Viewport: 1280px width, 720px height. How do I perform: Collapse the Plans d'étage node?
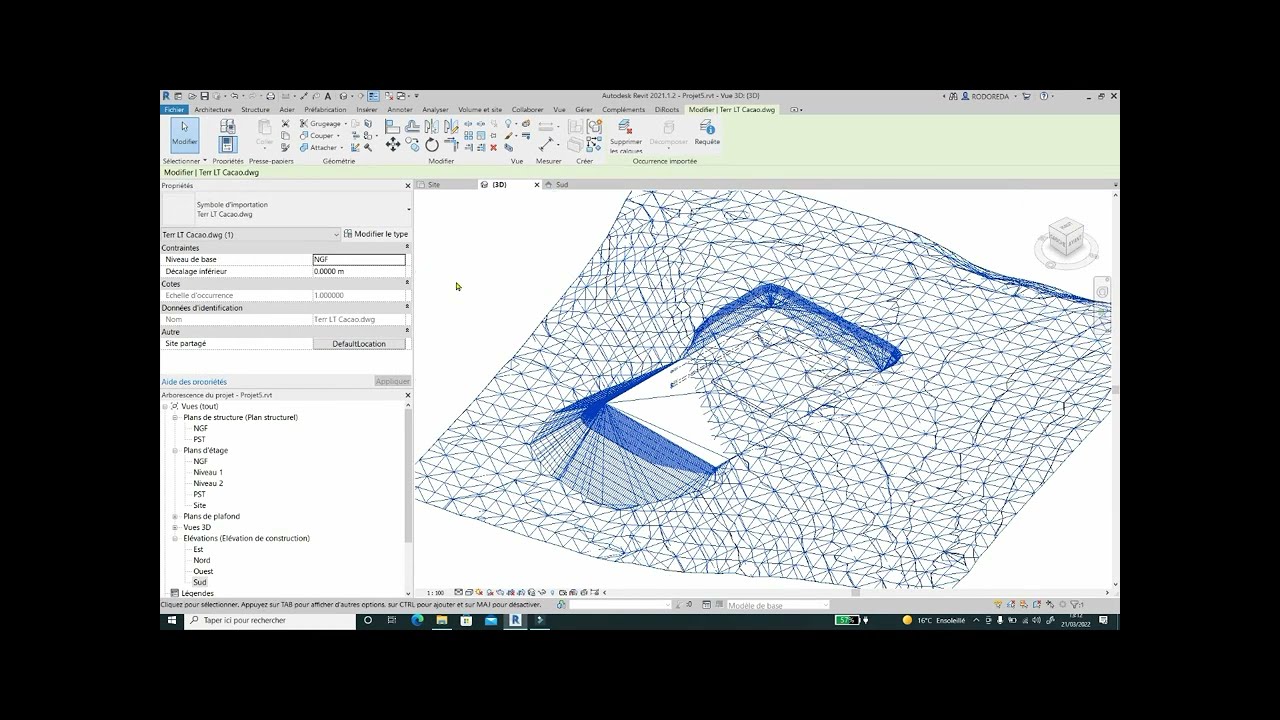click(x=175, y=450)
